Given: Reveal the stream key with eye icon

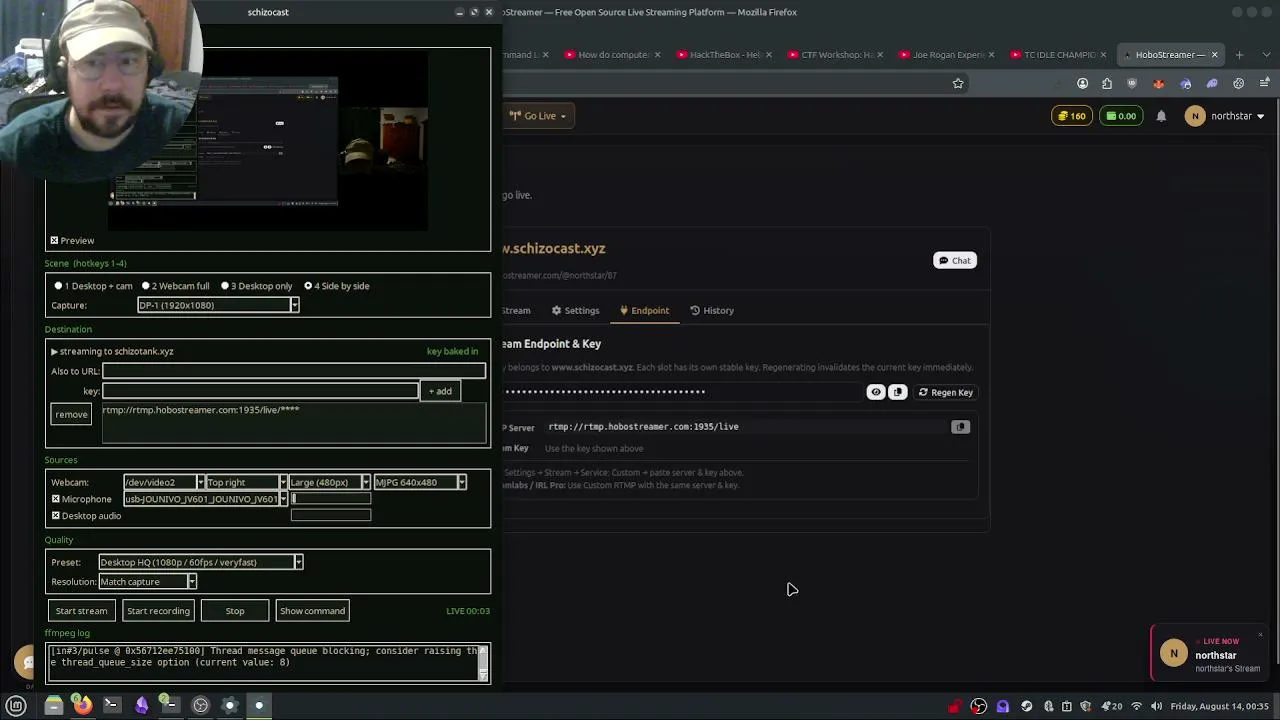Looking at the screenshot, I should tap(876, 392).
